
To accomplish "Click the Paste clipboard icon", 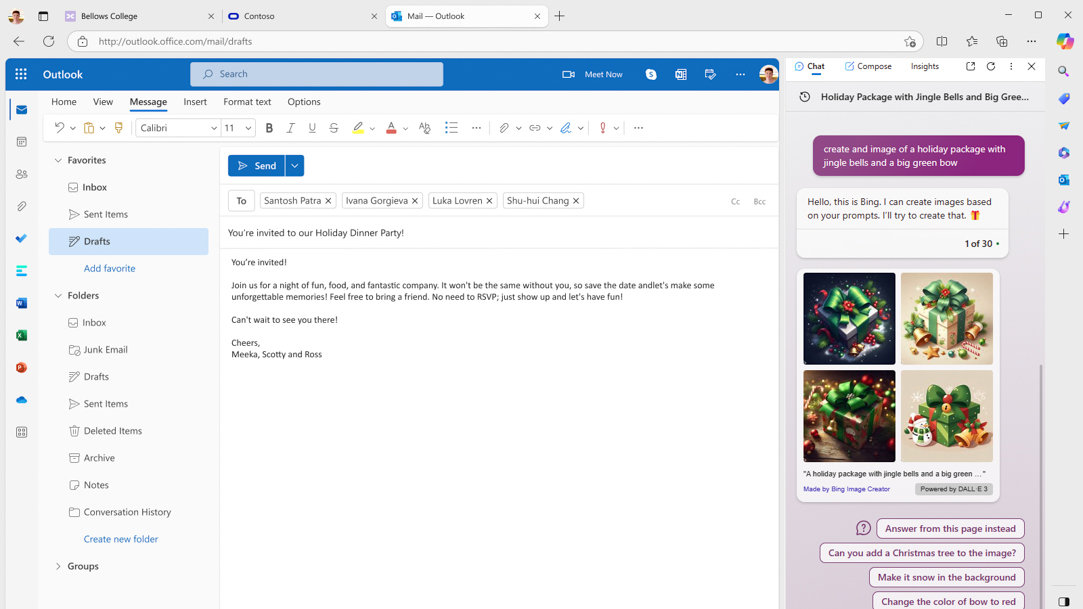I will click(x=88, y=128).
